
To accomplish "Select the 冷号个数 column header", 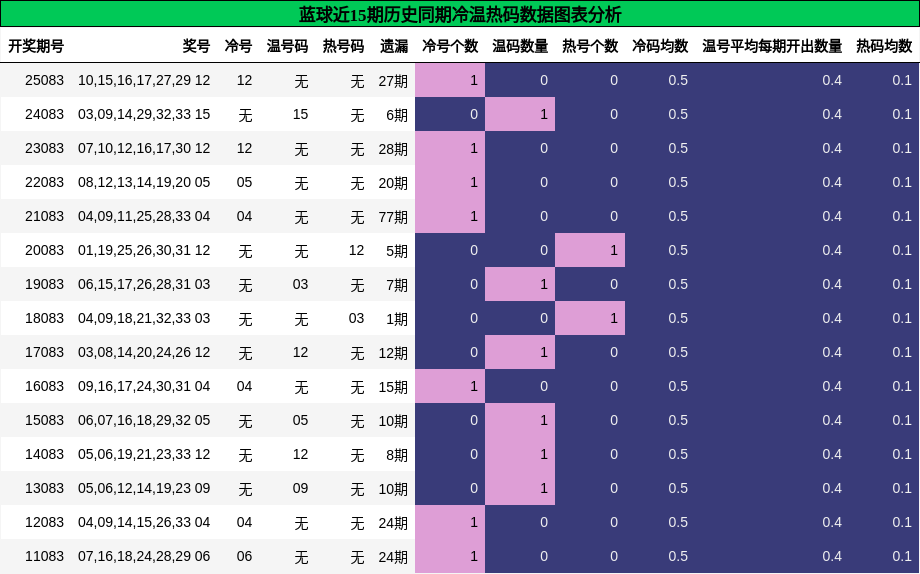I will pyautogui.click(x=450, y=46).
